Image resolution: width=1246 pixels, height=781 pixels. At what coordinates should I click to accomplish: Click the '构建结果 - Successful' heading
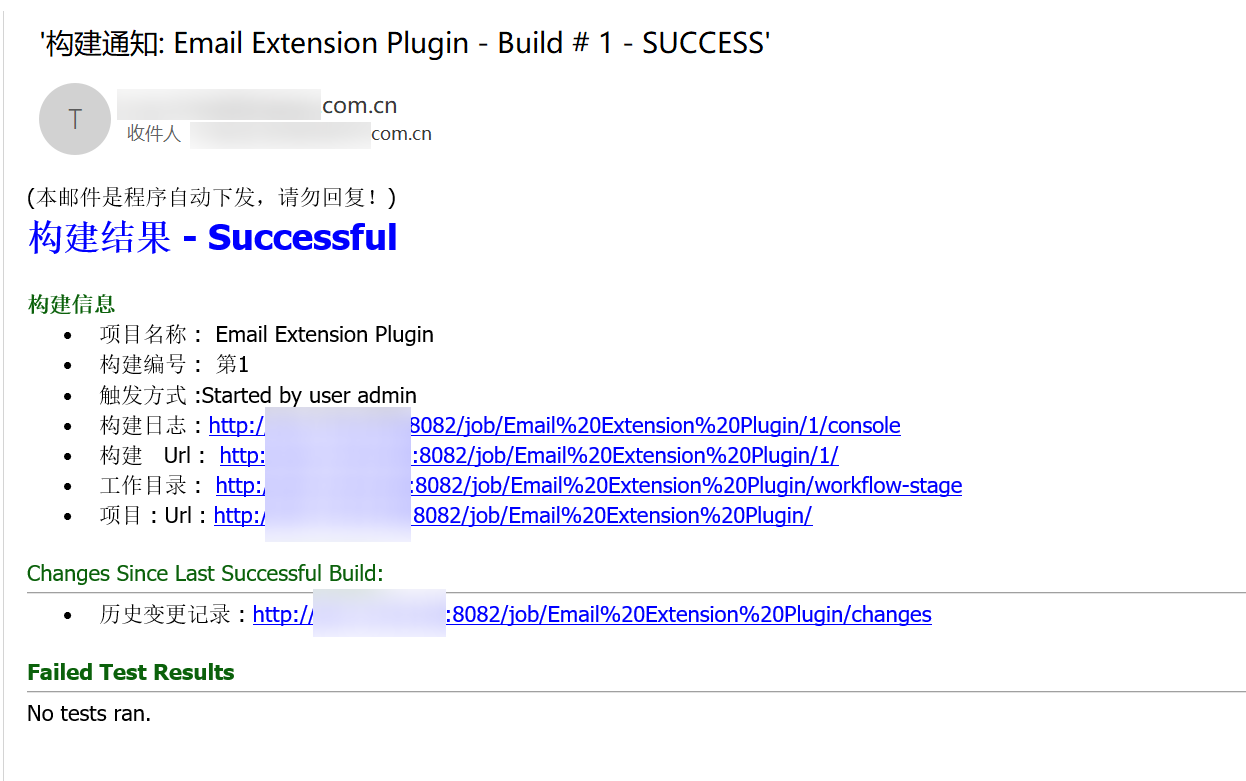click(x=213, y=238)
